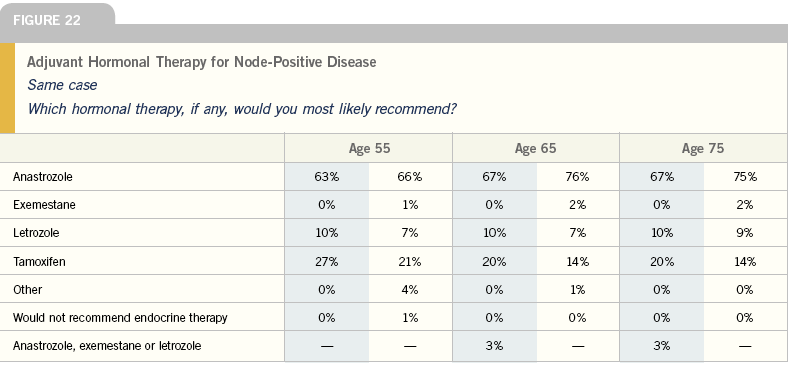This screenshot has width=790, height=365.
Task: Click the yellow accent bar beside title
Action: (x=7, y=88)
